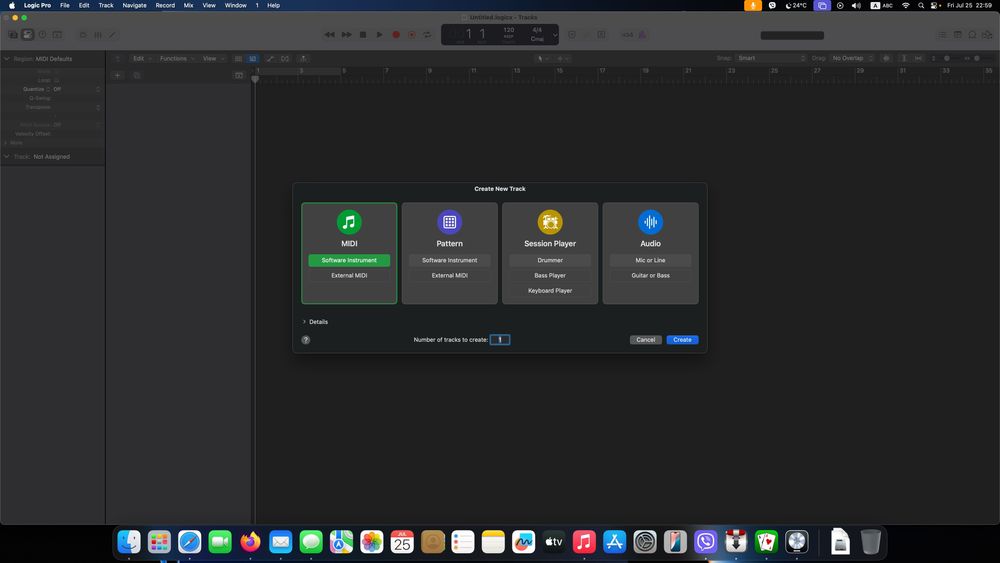Image resolution: width=1000 pixels, height=563 pixels.
Task: Open the Library panel icon
Action: pyautogui.click(x=13, y=34)
